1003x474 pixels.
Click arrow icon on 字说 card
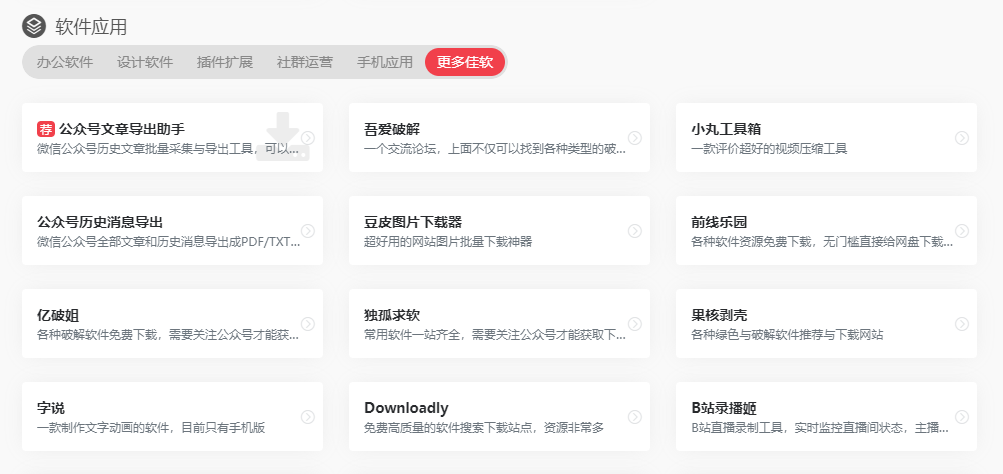coord(308,417)
